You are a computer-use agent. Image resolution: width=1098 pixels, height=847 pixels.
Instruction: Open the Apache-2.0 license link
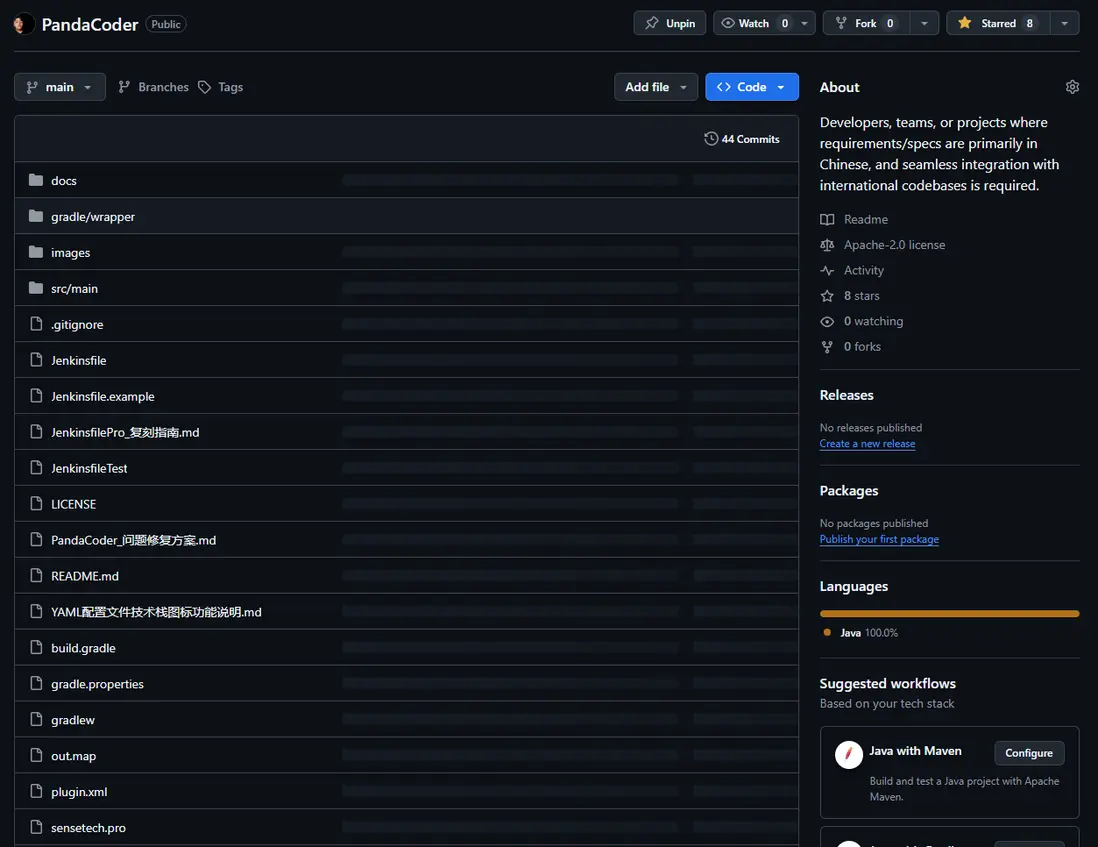coord(894,245)
